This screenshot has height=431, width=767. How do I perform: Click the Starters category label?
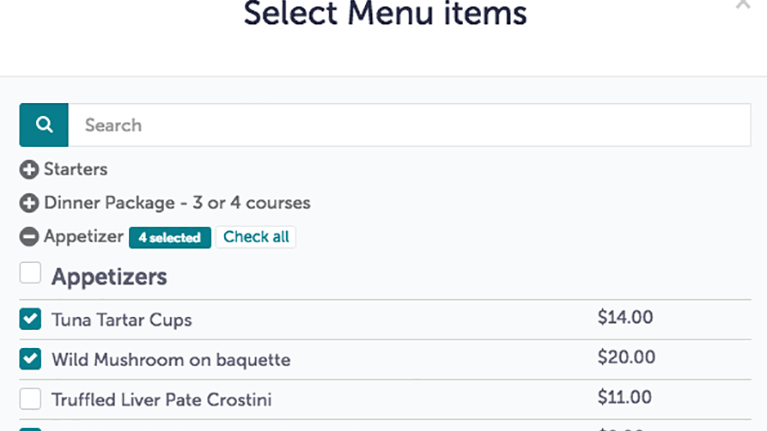pos(75,169)
